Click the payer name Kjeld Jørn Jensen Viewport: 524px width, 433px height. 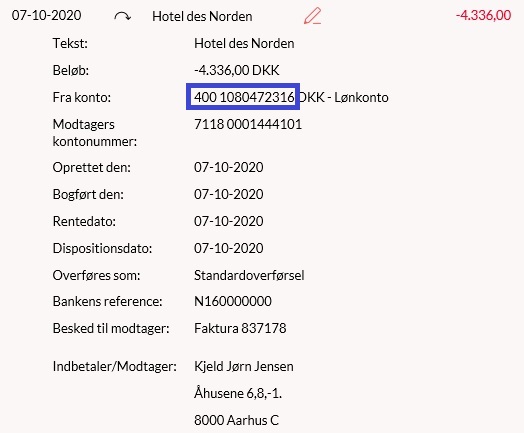(244, 367)
